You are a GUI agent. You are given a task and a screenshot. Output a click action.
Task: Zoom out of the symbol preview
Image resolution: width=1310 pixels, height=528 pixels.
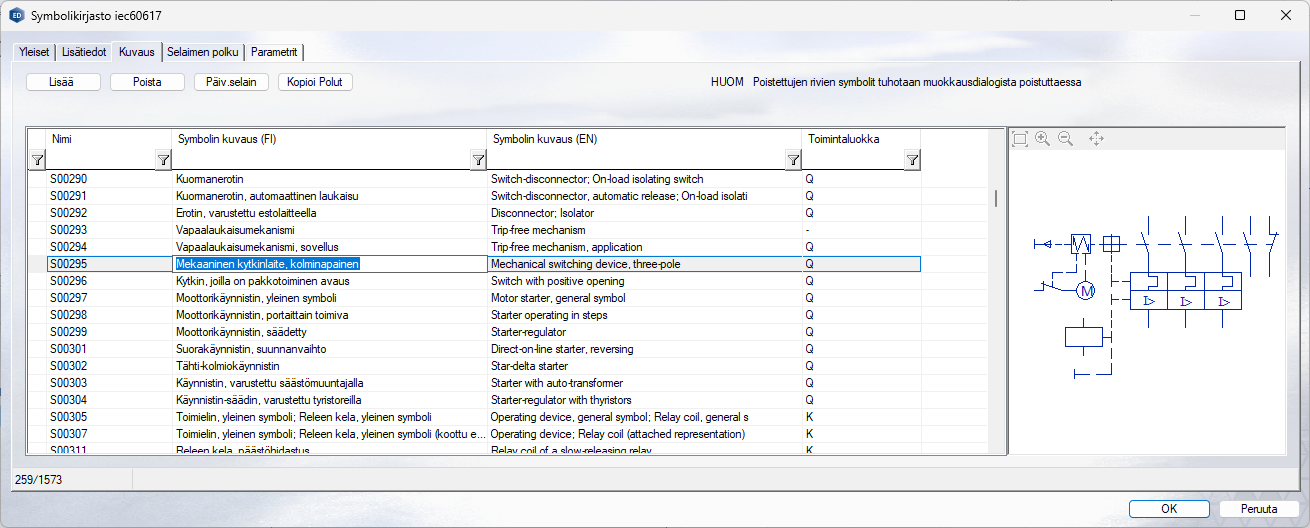(1066, 139)
